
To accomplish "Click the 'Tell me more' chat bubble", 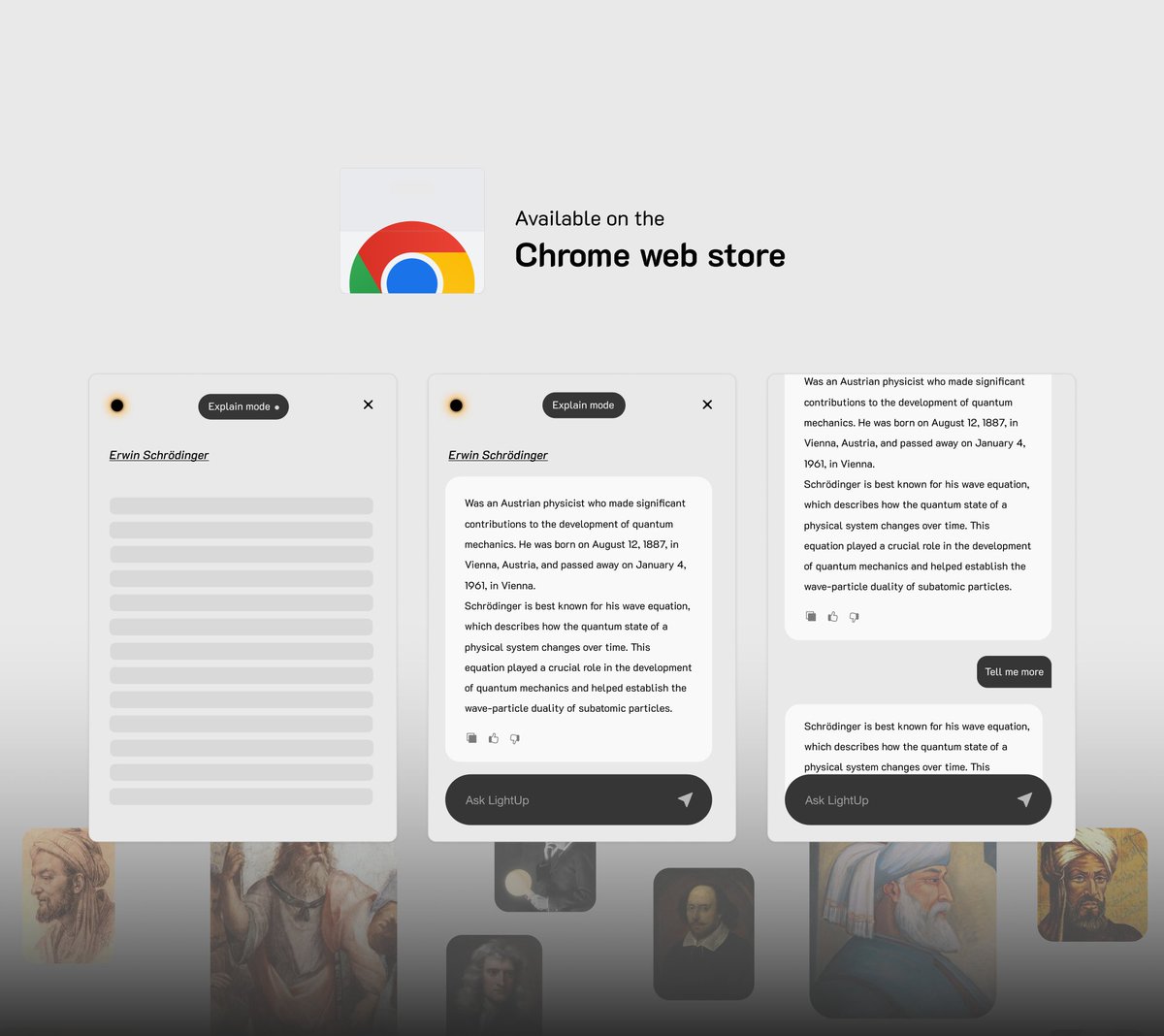I will (1014, 672).
